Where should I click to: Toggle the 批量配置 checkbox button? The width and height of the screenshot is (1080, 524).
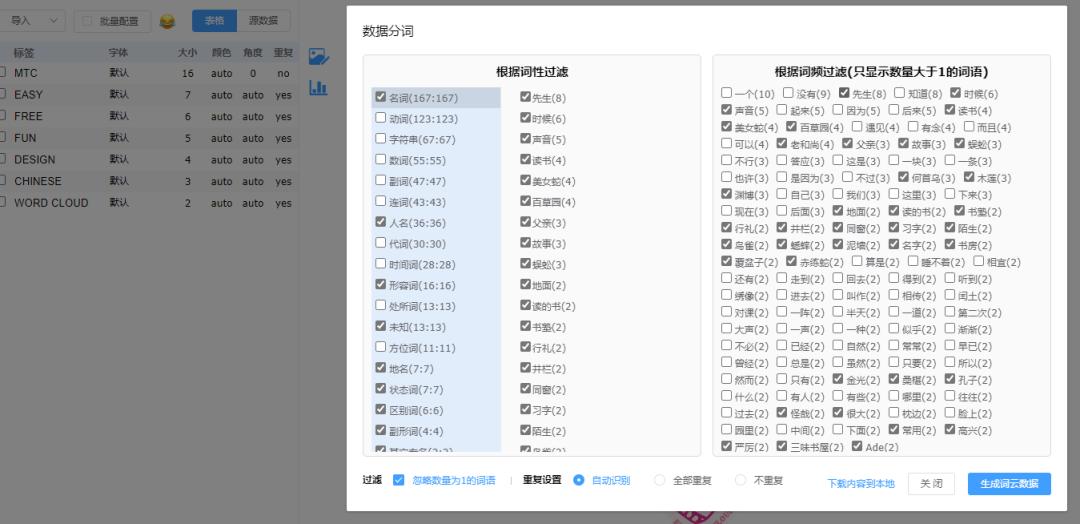coord(112,21)
